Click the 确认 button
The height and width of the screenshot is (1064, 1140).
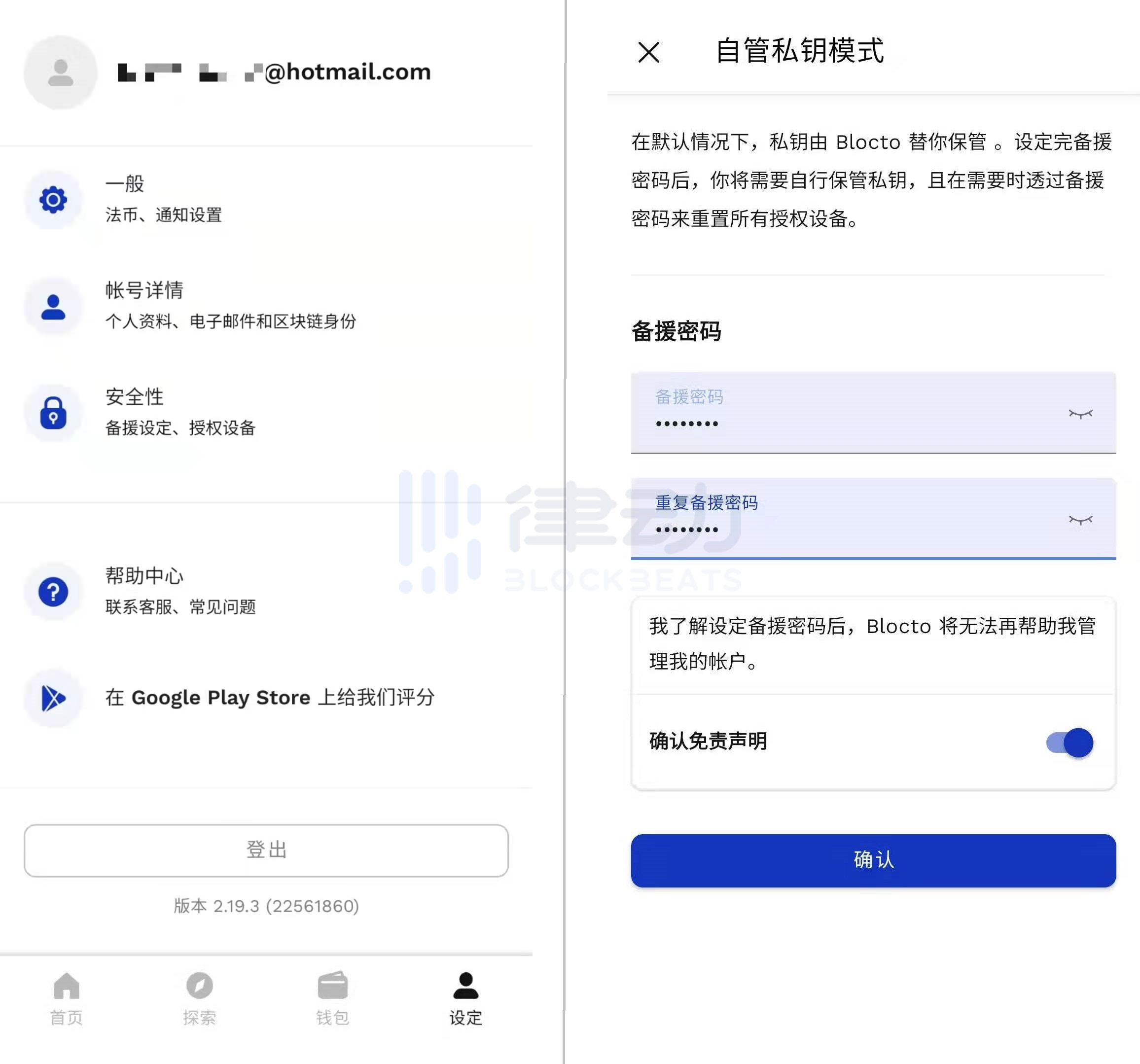click(873, 860)
